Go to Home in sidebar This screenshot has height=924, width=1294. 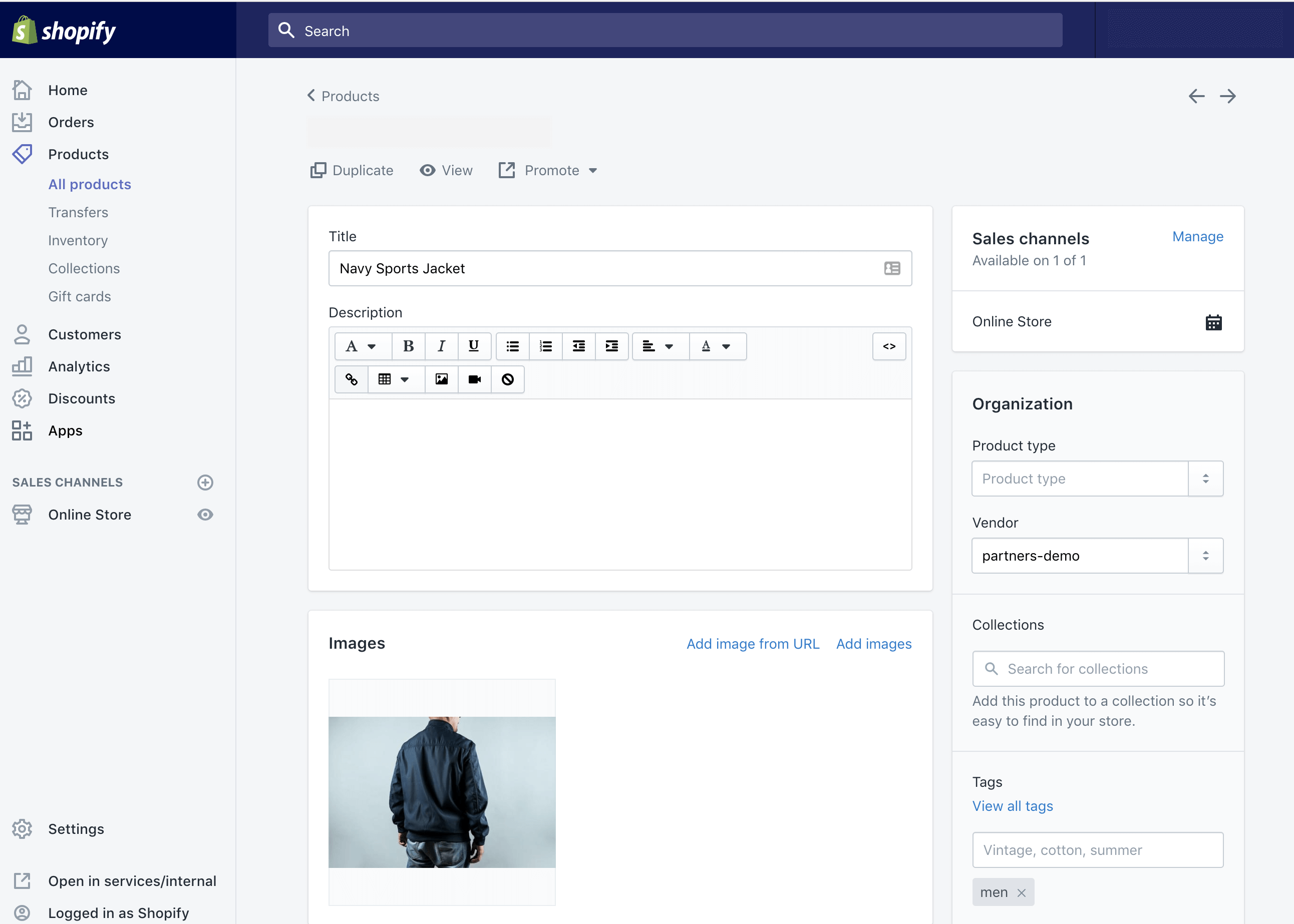[x=68, y=90]
